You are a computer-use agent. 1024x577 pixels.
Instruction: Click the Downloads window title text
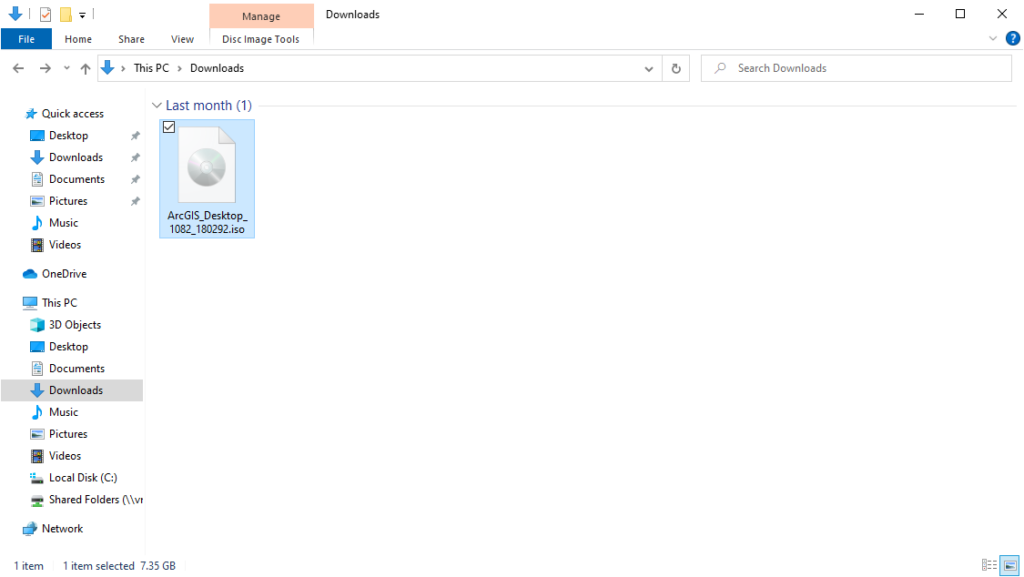[x=353, y=14]
